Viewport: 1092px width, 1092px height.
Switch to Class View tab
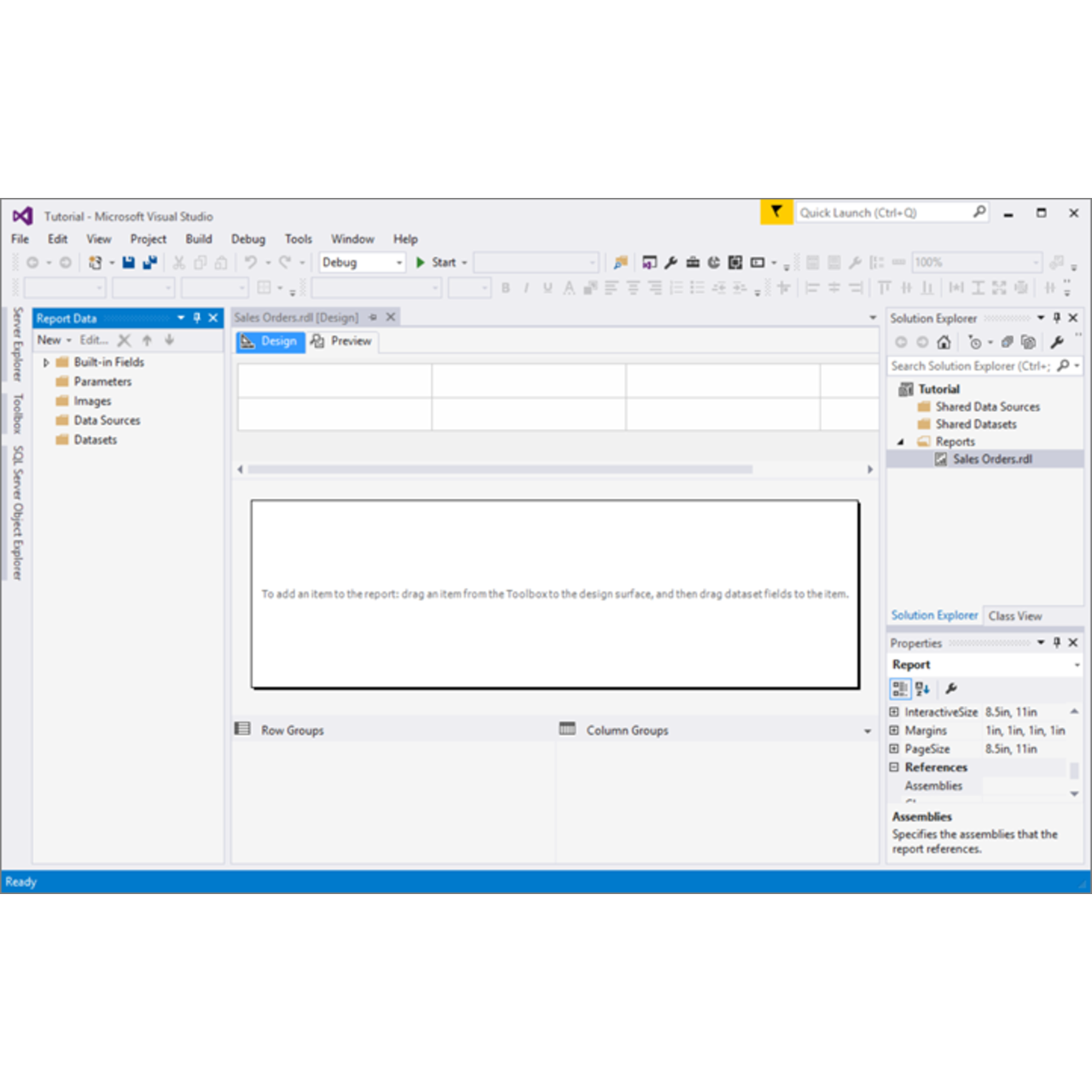tap(1014, 616)
